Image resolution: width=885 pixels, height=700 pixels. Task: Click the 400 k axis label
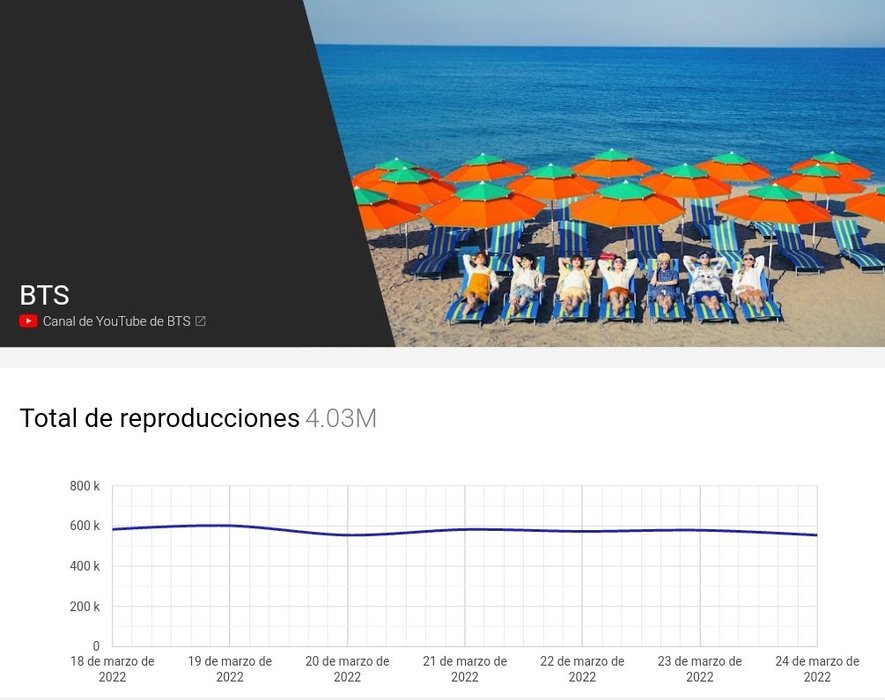[x=85, y=566]
